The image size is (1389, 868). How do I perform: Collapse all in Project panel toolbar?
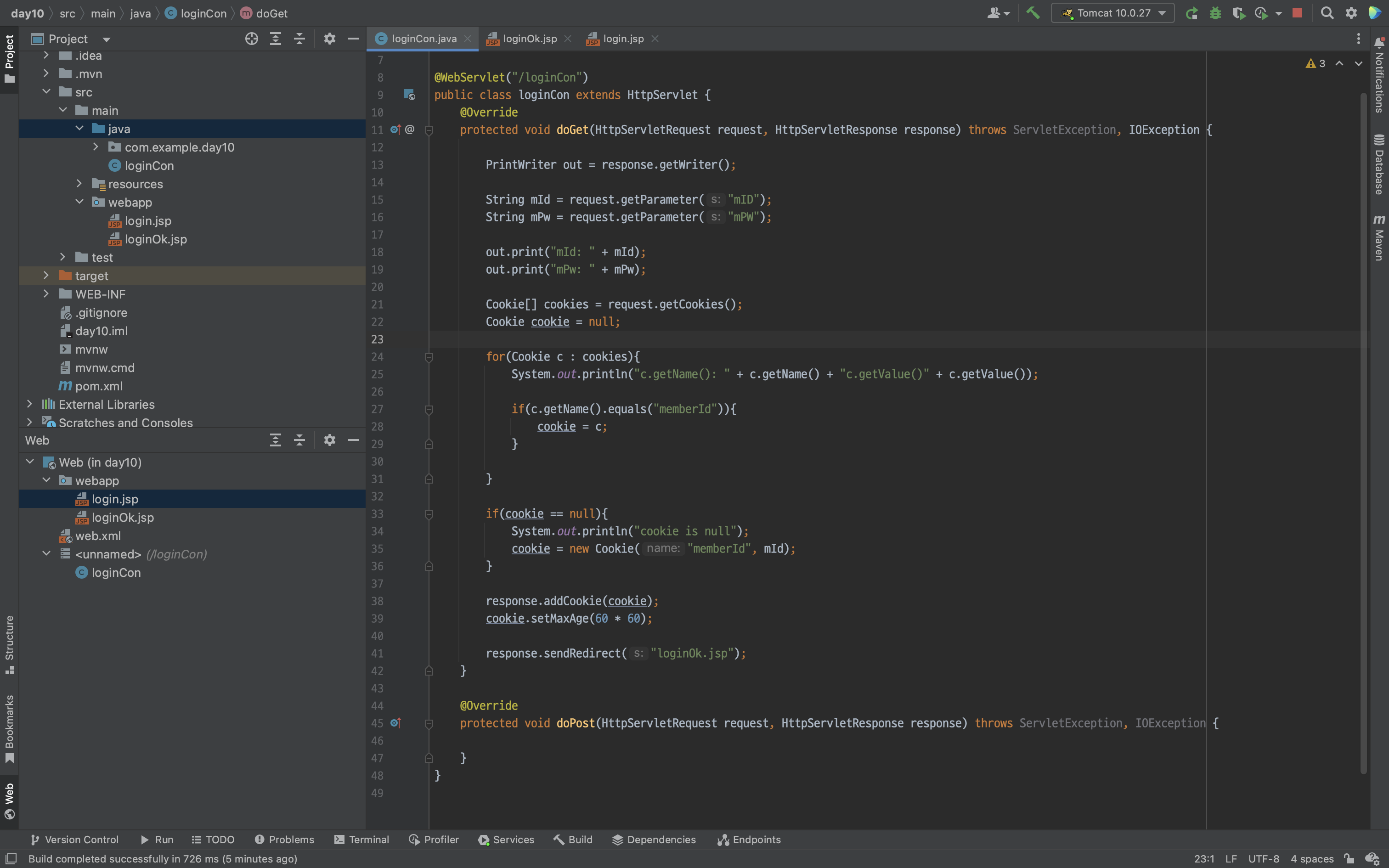pos(299,39)
